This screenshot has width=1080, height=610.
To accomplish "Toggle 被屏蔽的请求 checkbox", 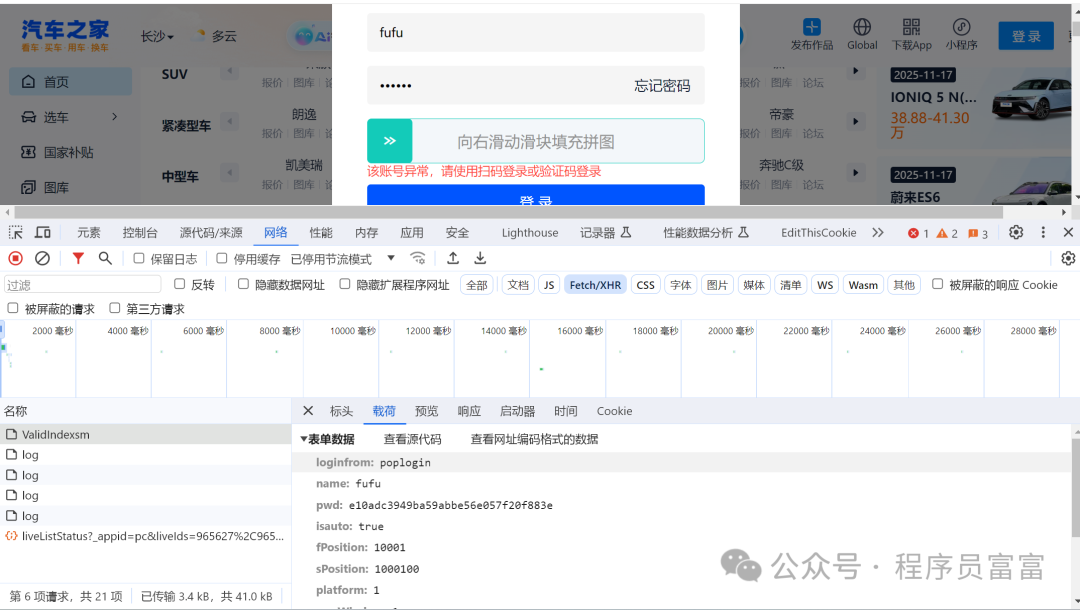I will (12, 308).
